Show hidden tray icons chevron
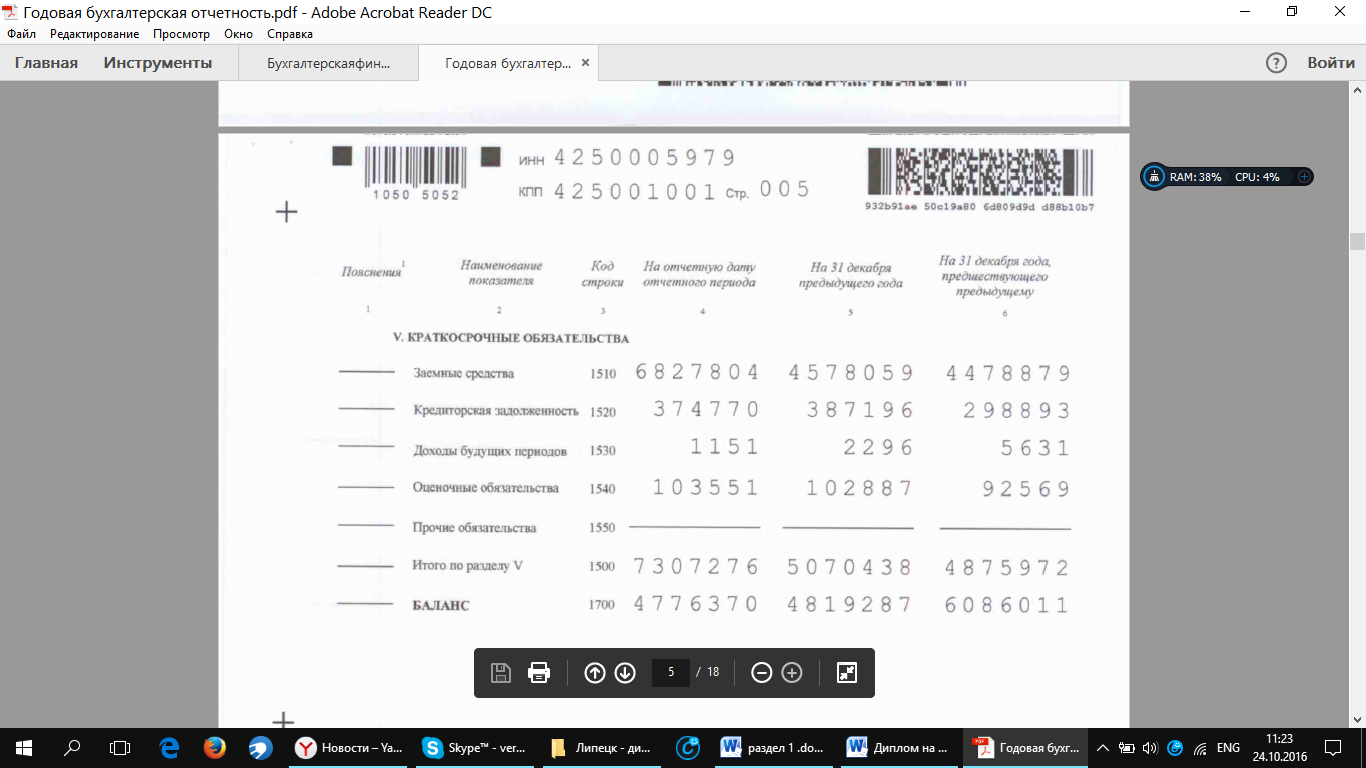 point(1103,748)
